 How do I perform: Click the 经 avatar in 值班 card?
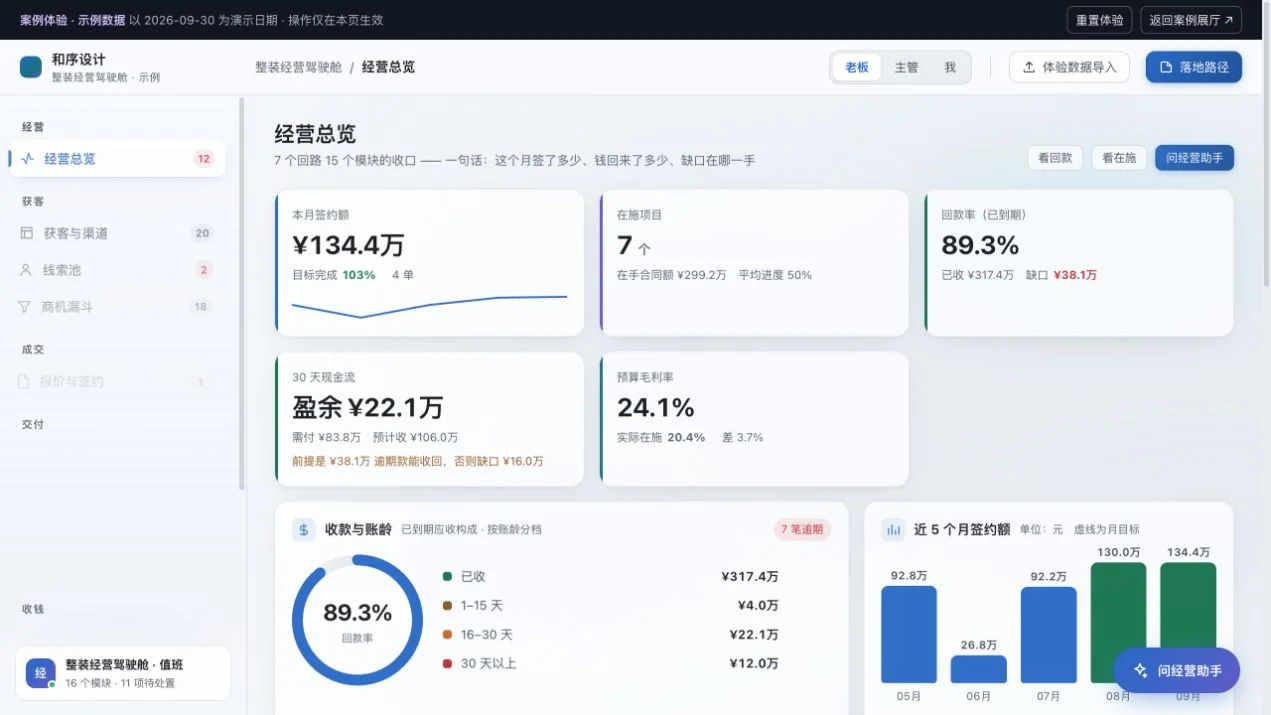click(x=41, y=673)
